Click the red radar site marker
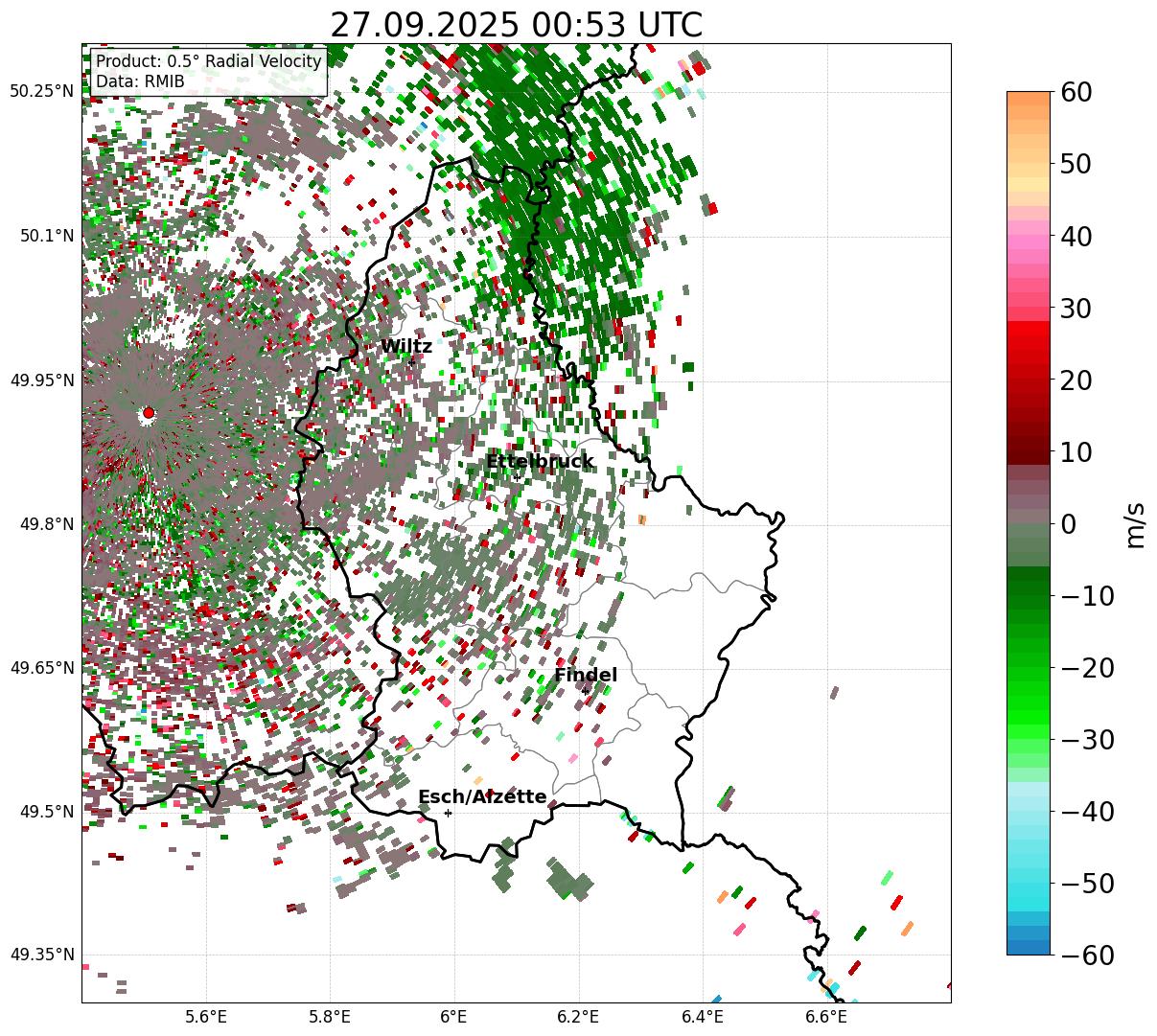 pos(148,413)
